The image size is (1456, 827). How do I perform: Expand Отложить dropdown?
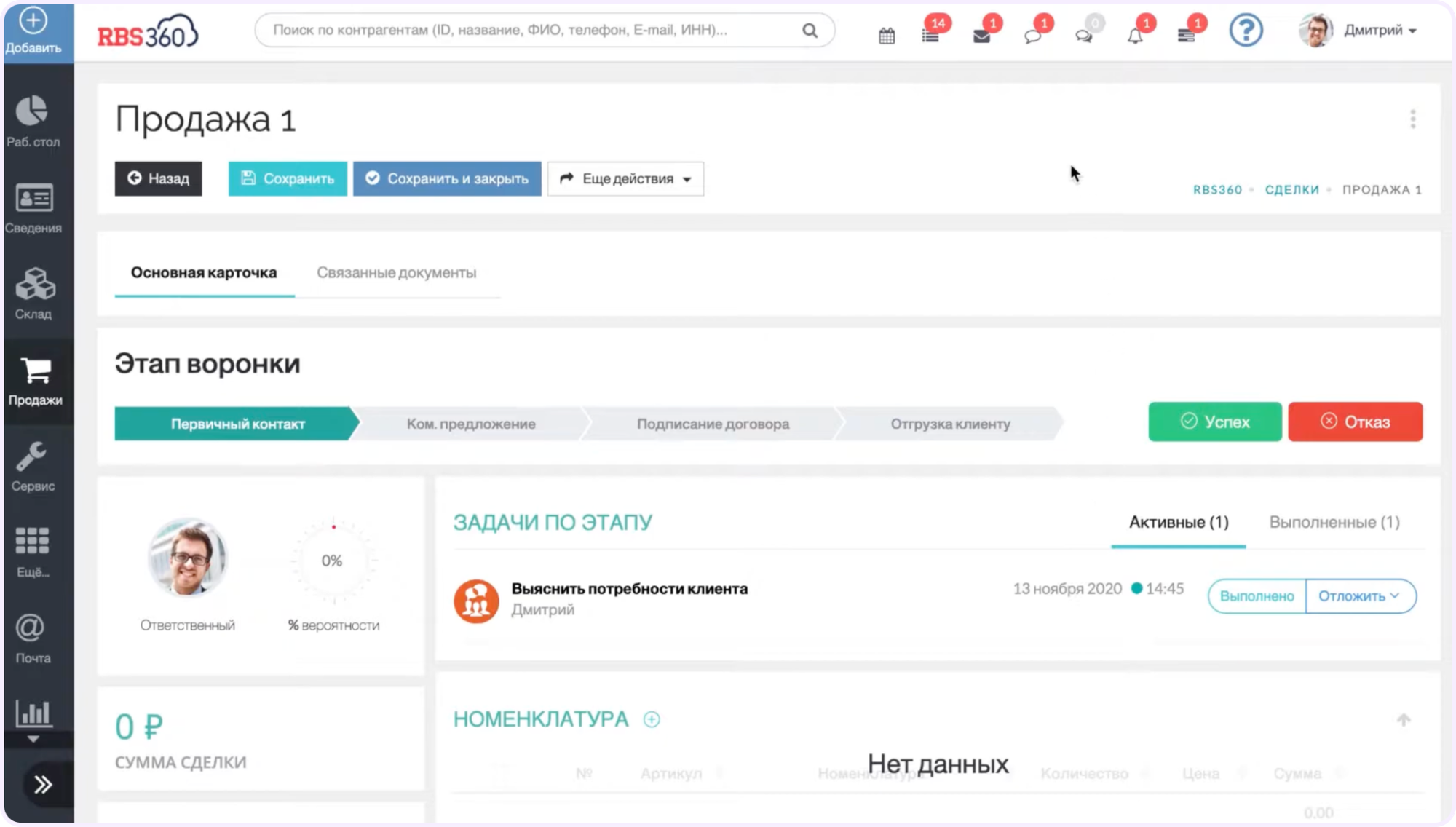[x=1360, y=596]
